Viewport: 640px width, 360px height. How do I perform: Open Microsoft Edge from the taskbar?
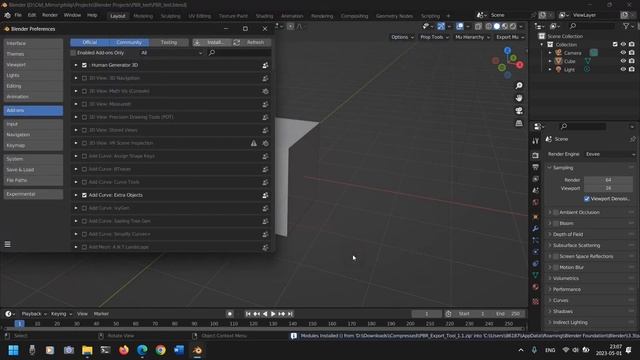142,350
